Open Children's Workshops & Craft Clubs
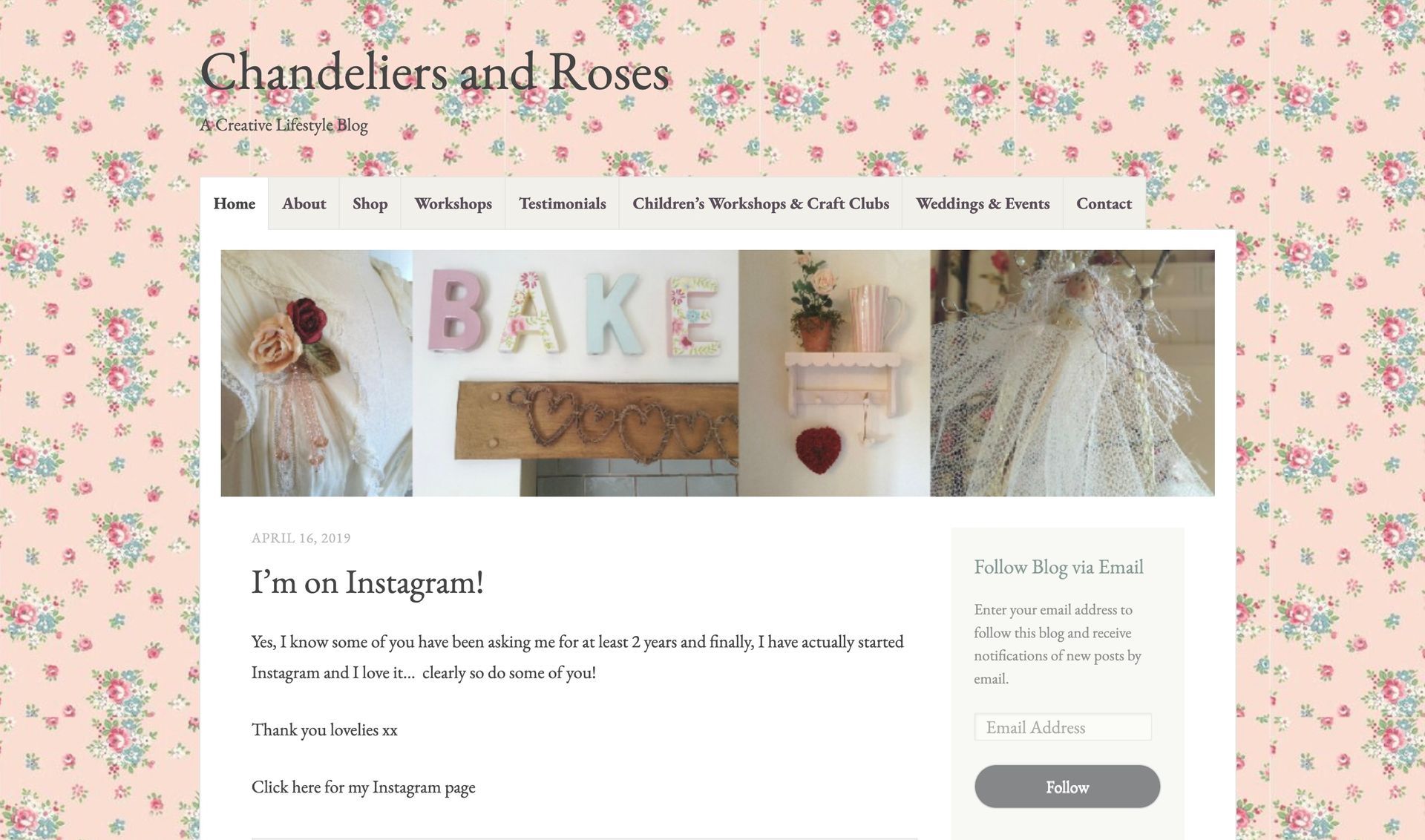The width and height of the screenshot is (1425, 840). click(x=761, y=203)
